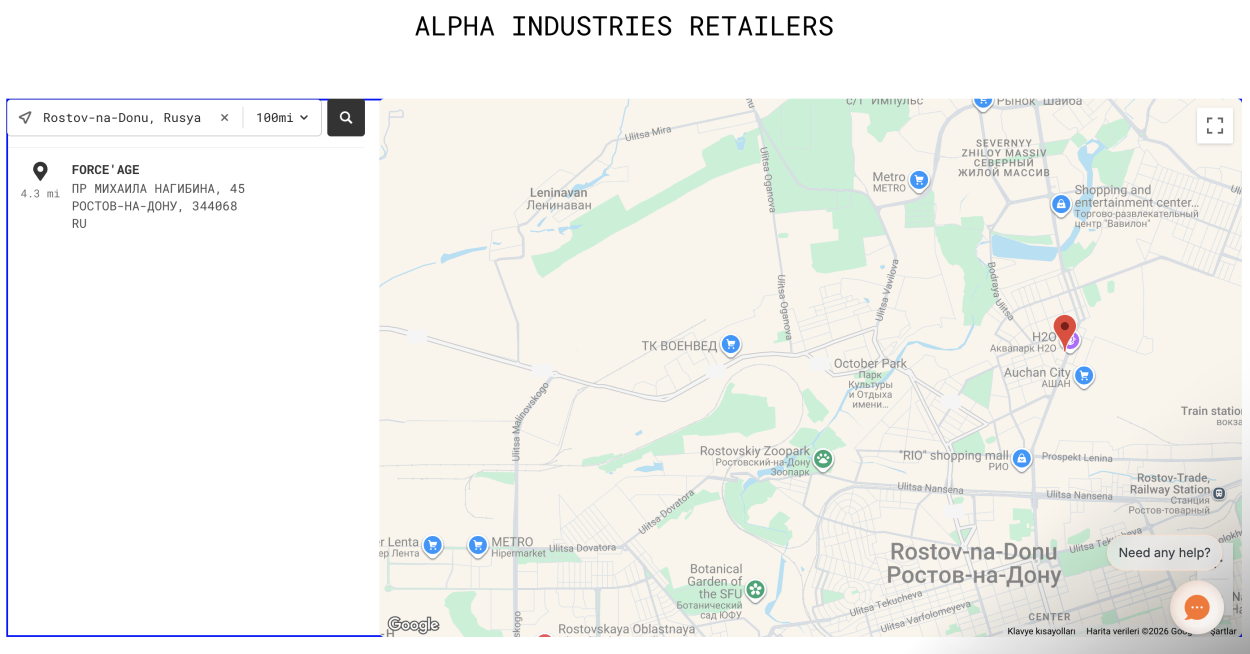This screenshot has height=654, width=1250.
Task: Click the red retailer map marker
Action: point(1065,332)
